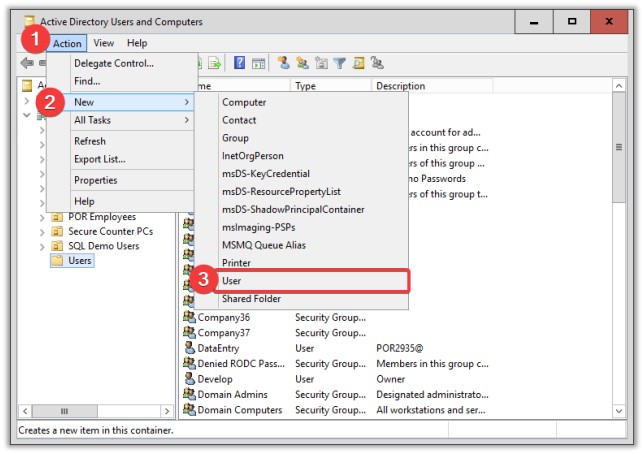Open the Help menu in the menu bar
644x455 pixels.
click(137, 43)
